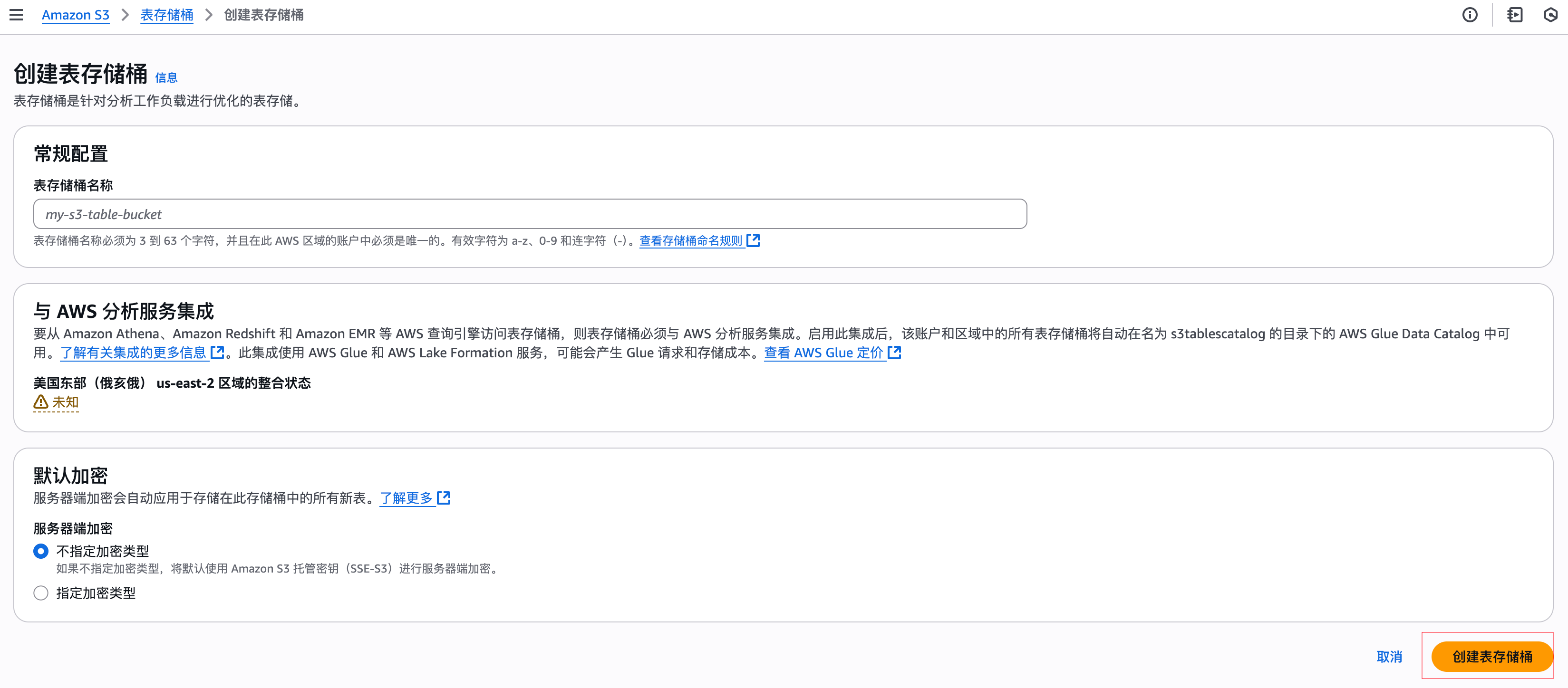Open 查看 AWS Glue 定价 external link icon
The height and width of the screenshot is (688, 1568).
pyautogui.click(x=894, y=352)
